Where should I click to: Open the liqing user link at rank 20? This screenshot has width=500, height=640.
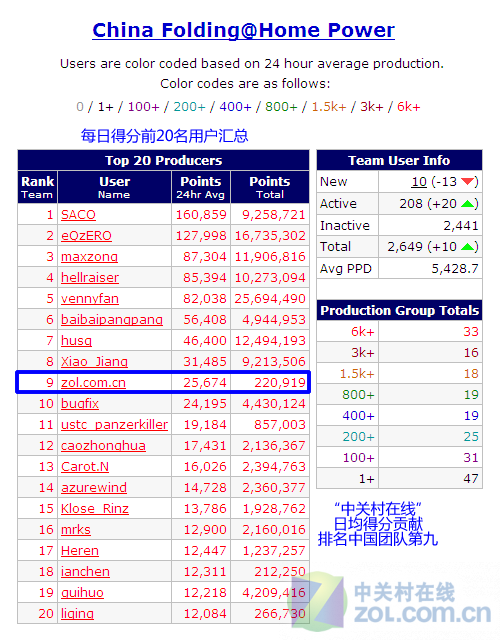(x=77, y=613)
